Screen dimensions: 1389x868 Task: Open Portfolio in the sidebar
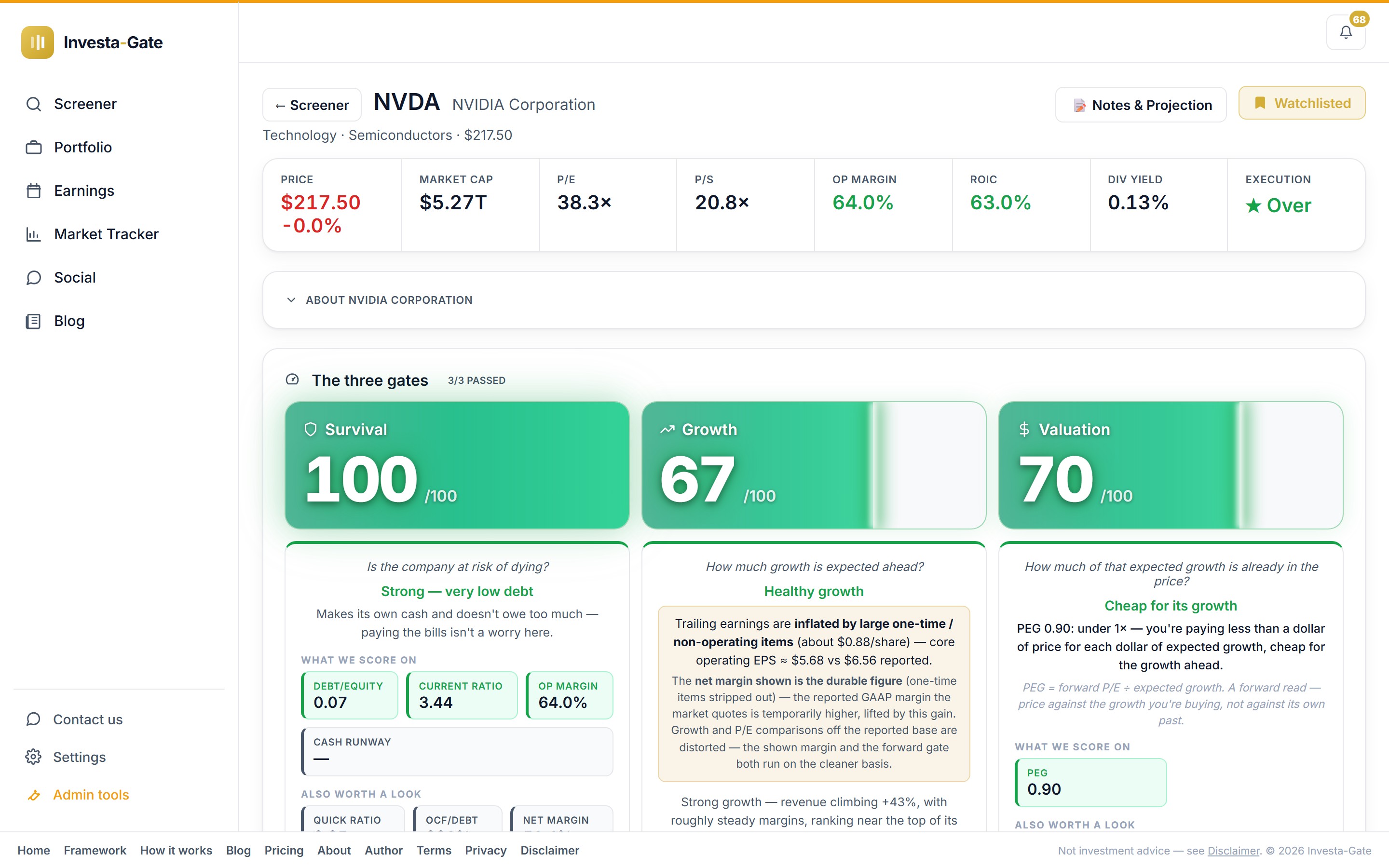pos(119,148)
